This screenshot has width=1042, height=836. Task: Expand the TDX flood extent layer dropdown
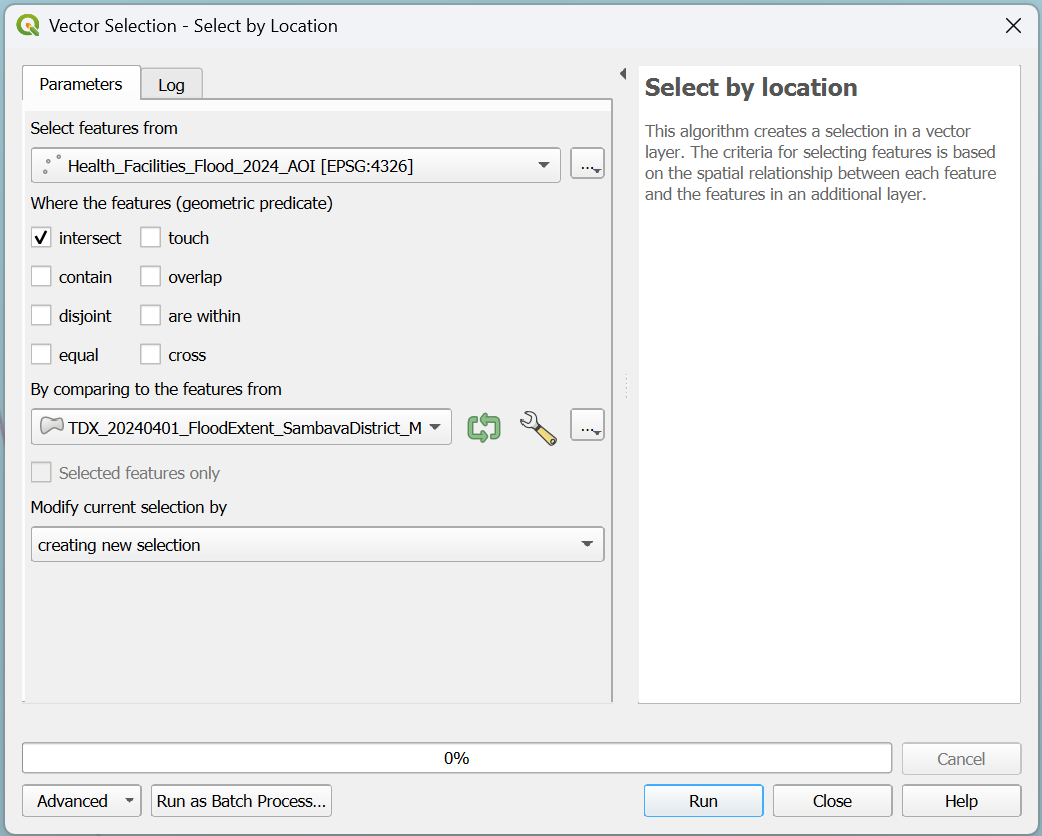[242, 427]
